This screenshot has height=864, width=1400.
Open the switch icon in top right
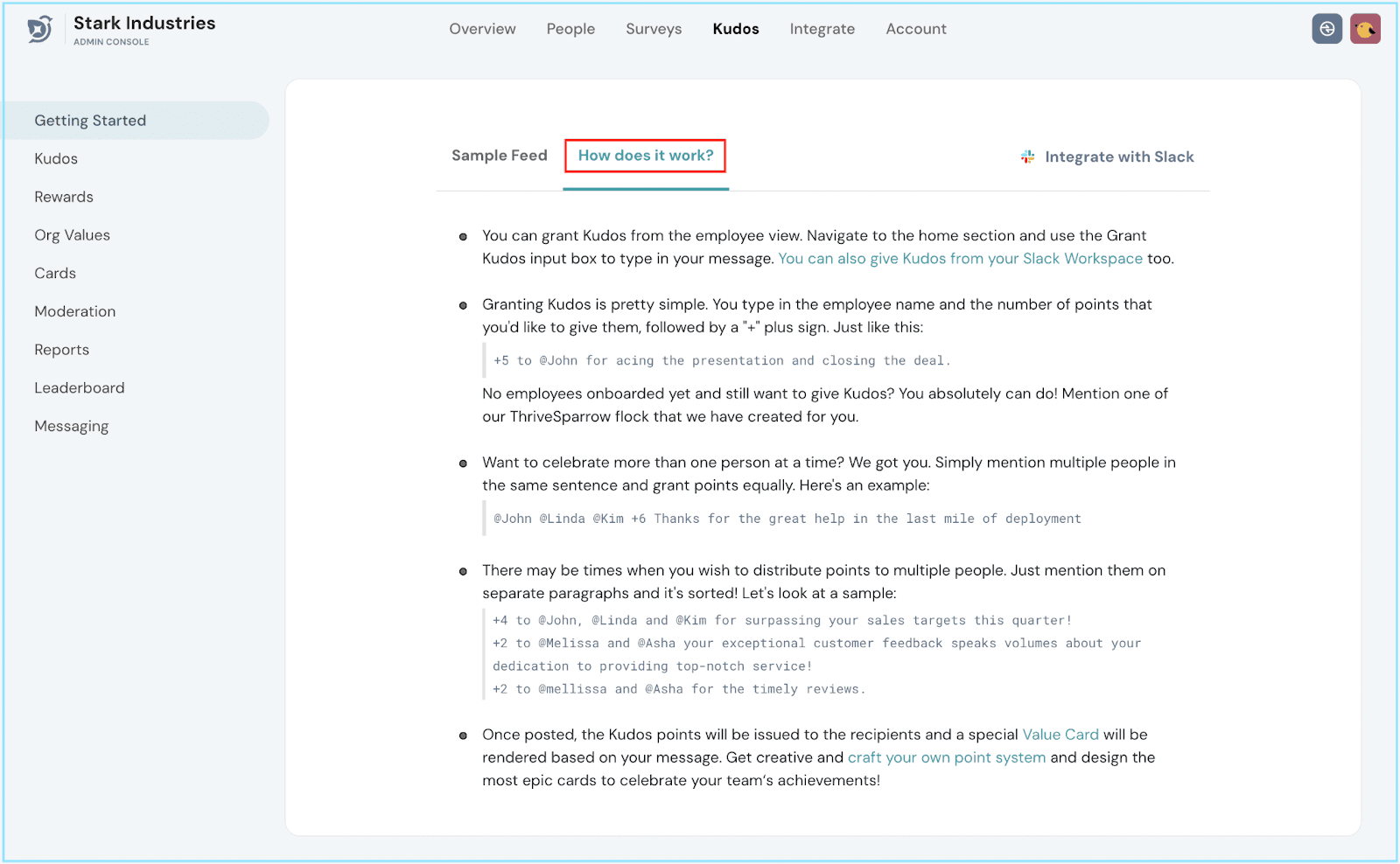1327,29
